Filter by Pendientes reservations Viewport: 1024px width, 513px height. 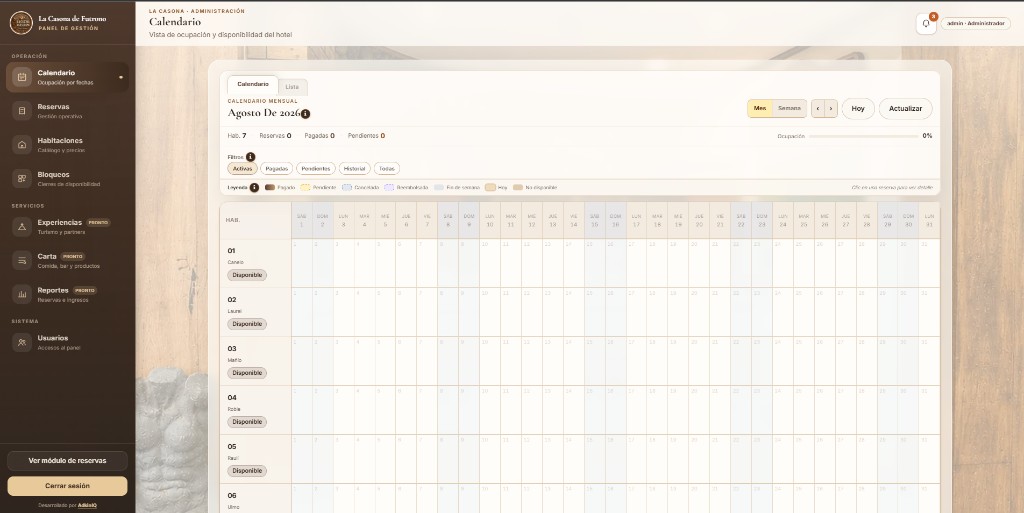(x=315, y=168)
